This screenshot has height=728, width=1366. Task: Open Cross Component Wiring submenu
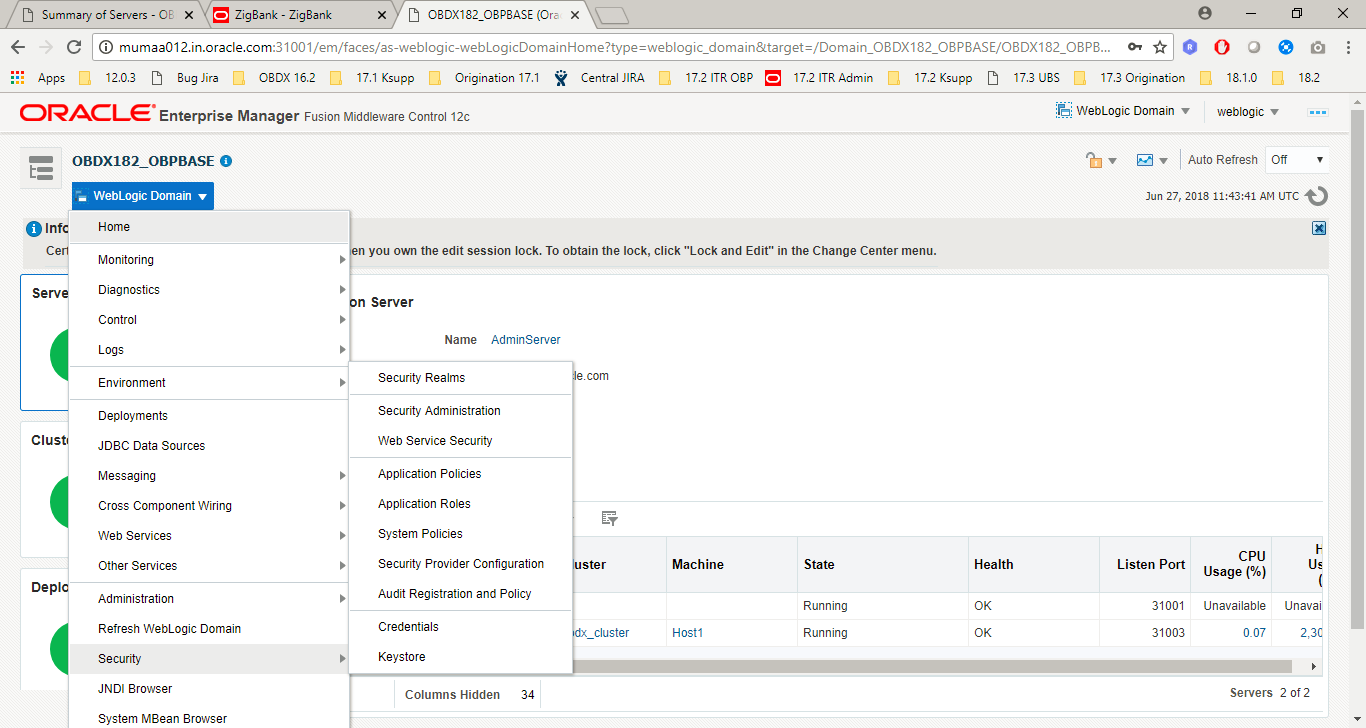(209, 506)
